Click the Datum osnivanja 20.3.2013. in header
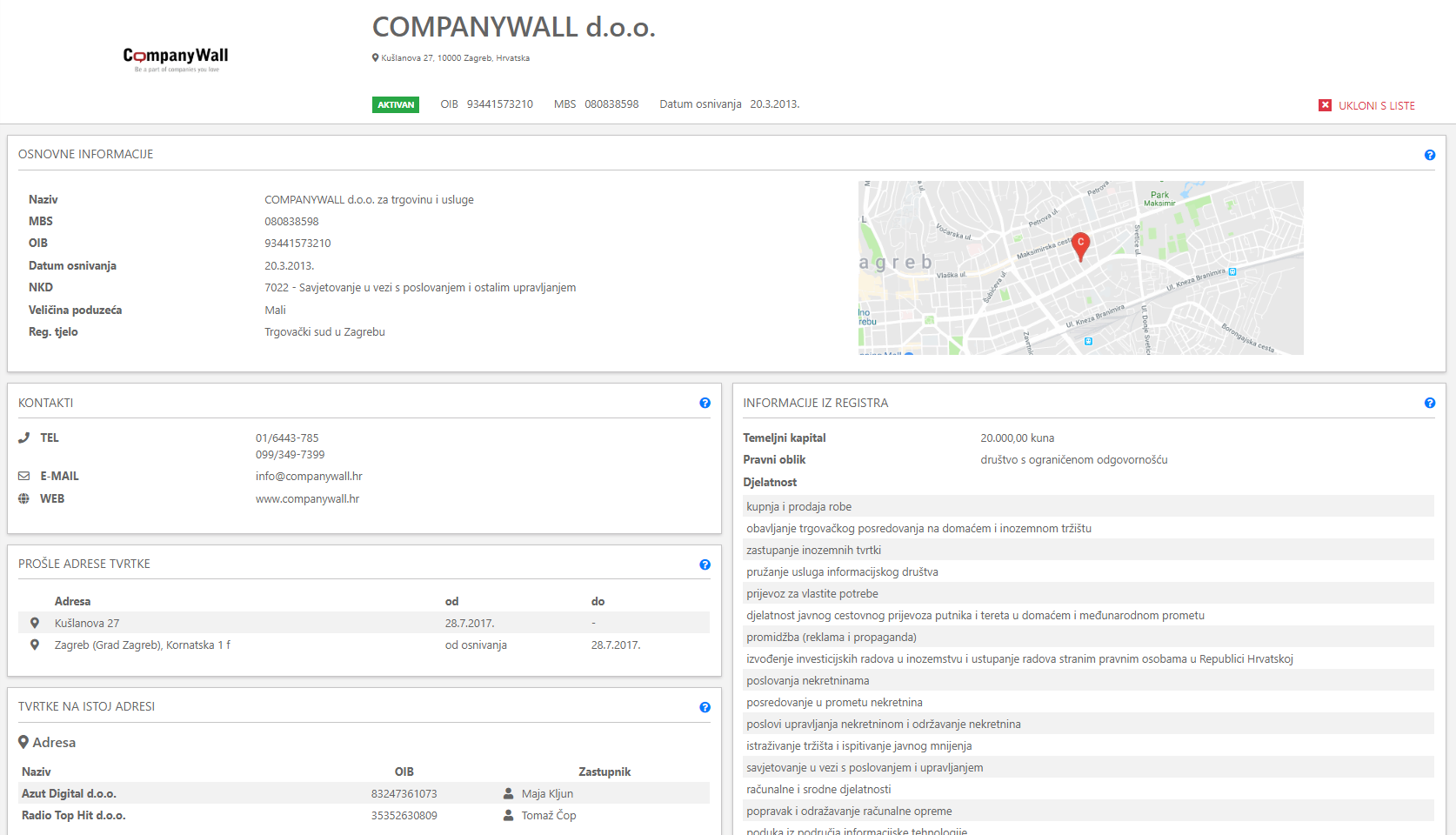 pyautogui.click(x=774, y=104)
